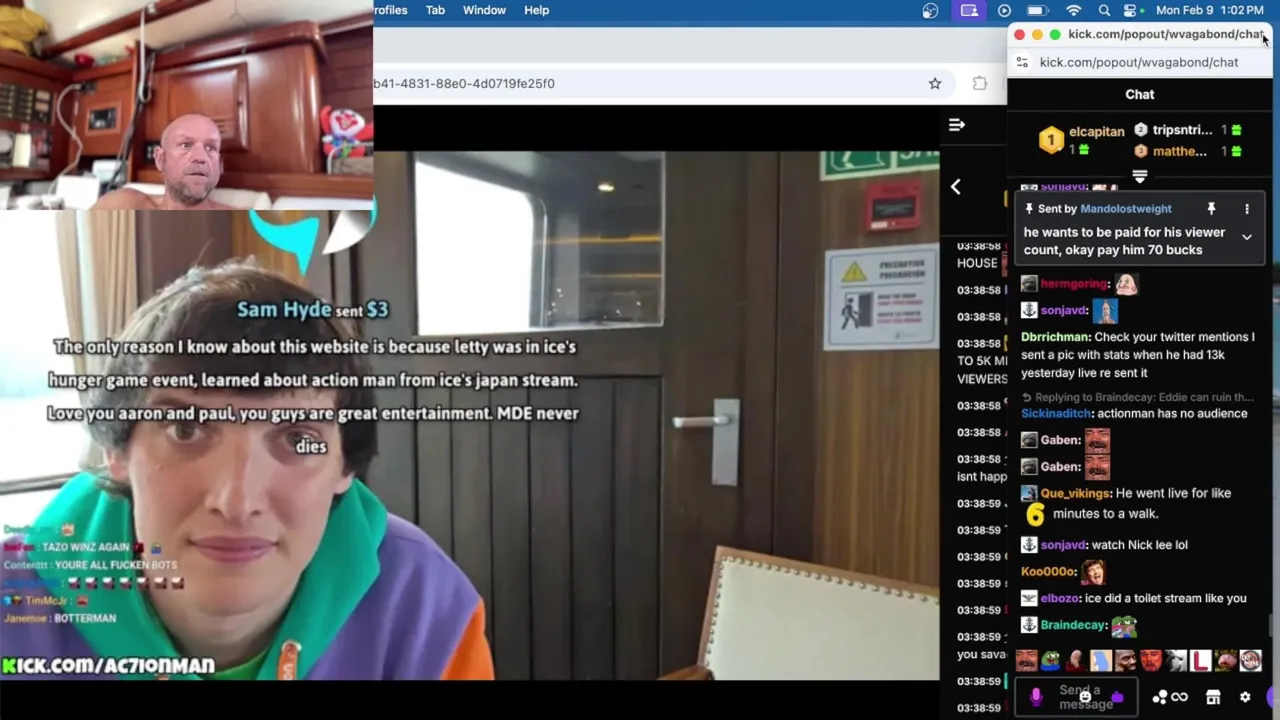Open site information icon in chat popout
This screenshot has height=720, width=1280.
[x=1021, y=62]
